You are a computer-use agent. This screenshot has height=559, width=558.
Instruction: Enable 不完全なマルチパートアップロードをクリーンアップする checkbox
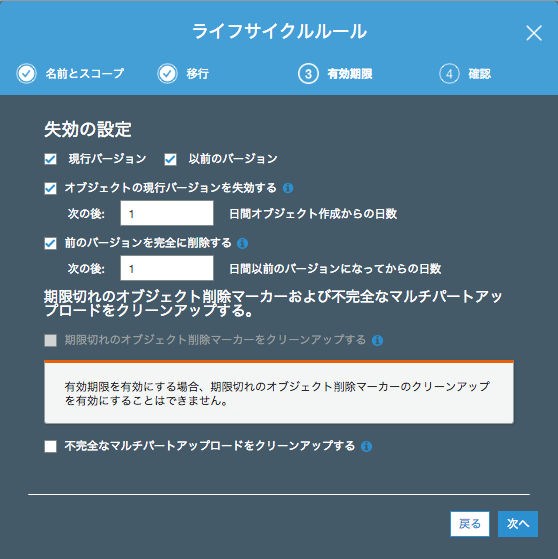click(x=50, y=446)
